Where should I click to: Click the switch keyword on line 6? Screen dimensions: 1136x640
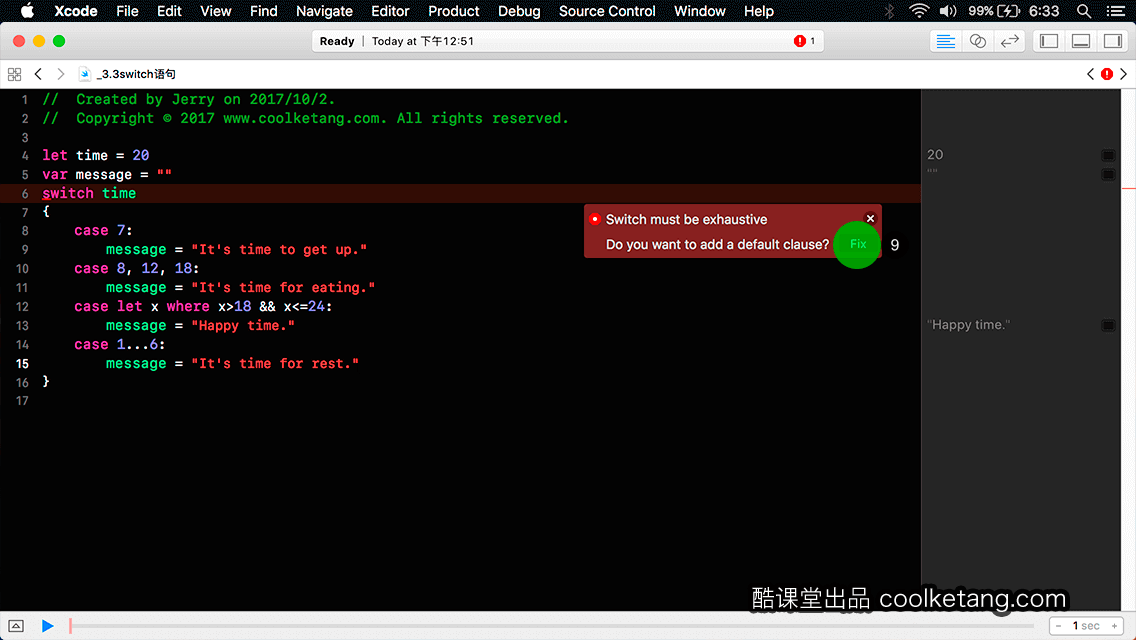[x=67, y=193]
